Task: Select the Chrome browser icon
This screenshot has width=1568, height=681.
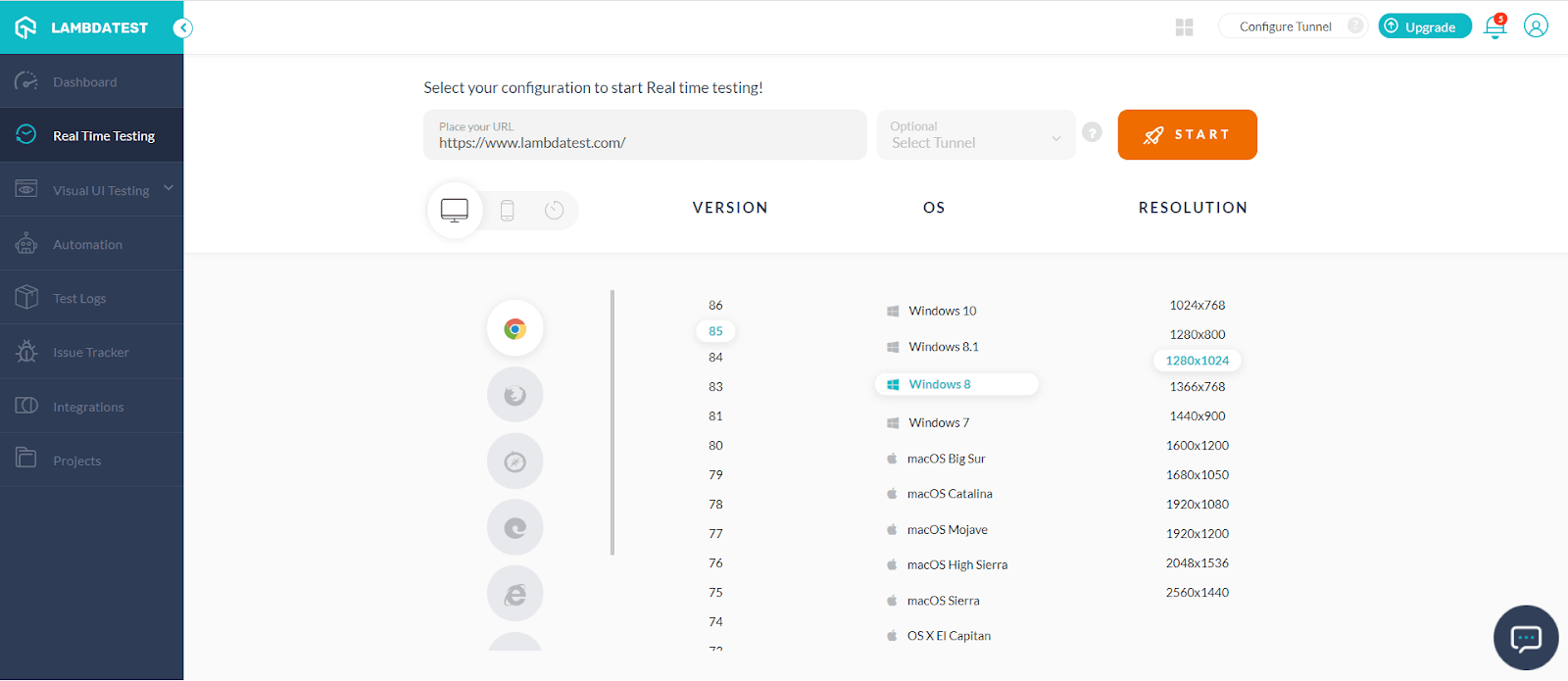Action: point(514,329)
